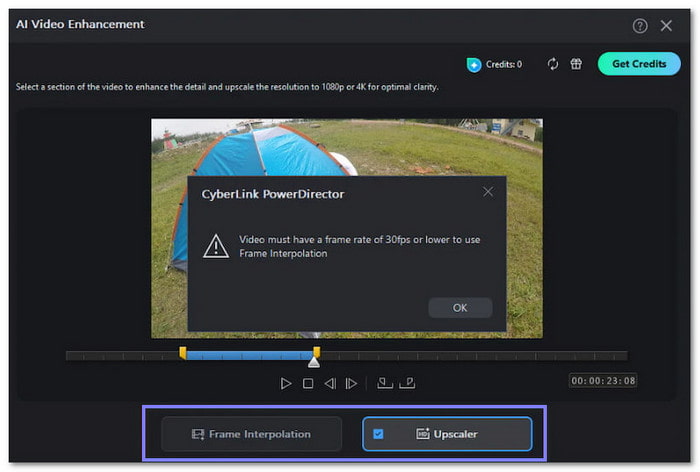Step to the next frame
Image resolution: width=700 pixels, height=472 pixels.
[351, 384]
